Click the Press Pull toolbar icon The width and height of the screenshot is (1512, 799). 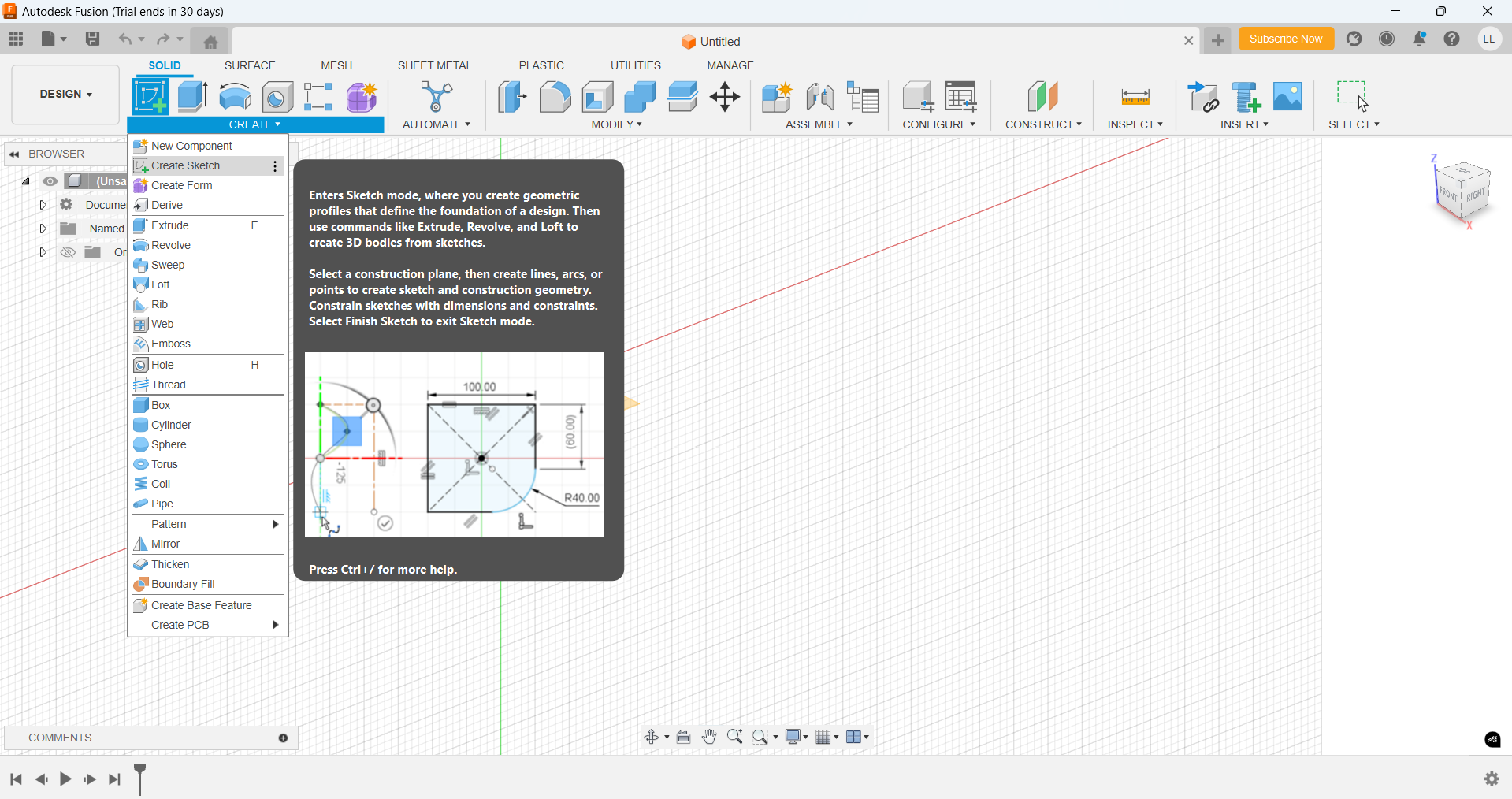(x=512, y=97)
